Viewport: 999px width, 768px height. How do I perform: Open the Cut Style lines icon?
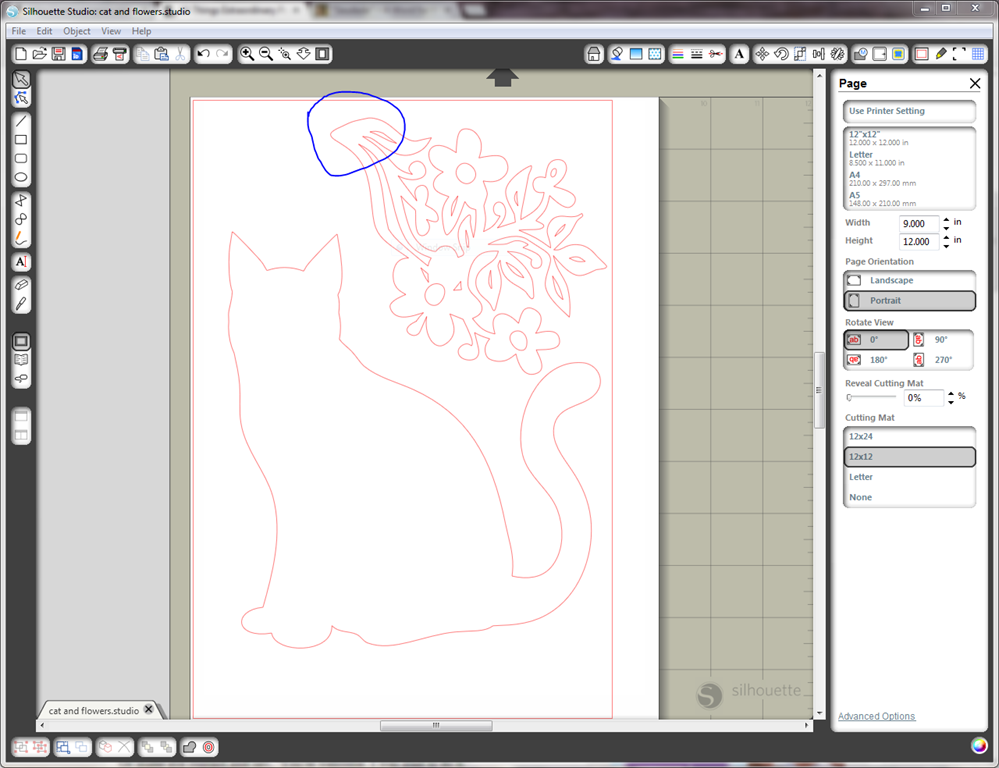716,54
